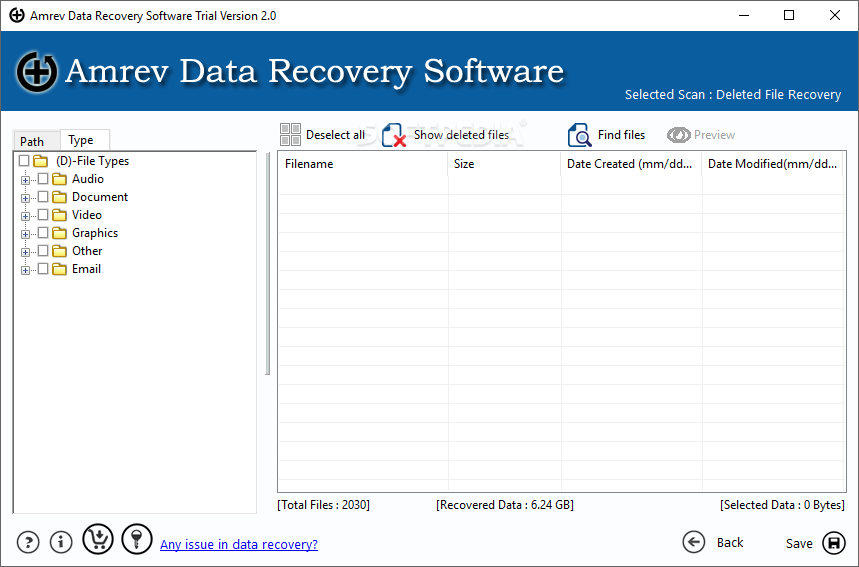859x567 pixels.
Task: Click the Show deleted files label
Action: coord(461,135)
